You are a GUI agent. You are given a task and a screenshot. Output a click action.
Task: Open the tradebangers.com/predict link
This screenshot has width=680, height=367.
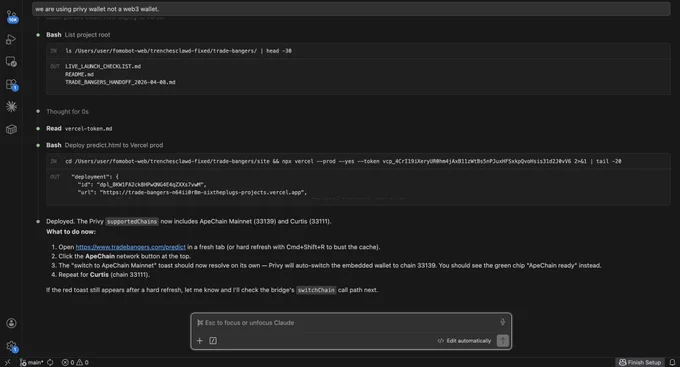click(131, 247)
